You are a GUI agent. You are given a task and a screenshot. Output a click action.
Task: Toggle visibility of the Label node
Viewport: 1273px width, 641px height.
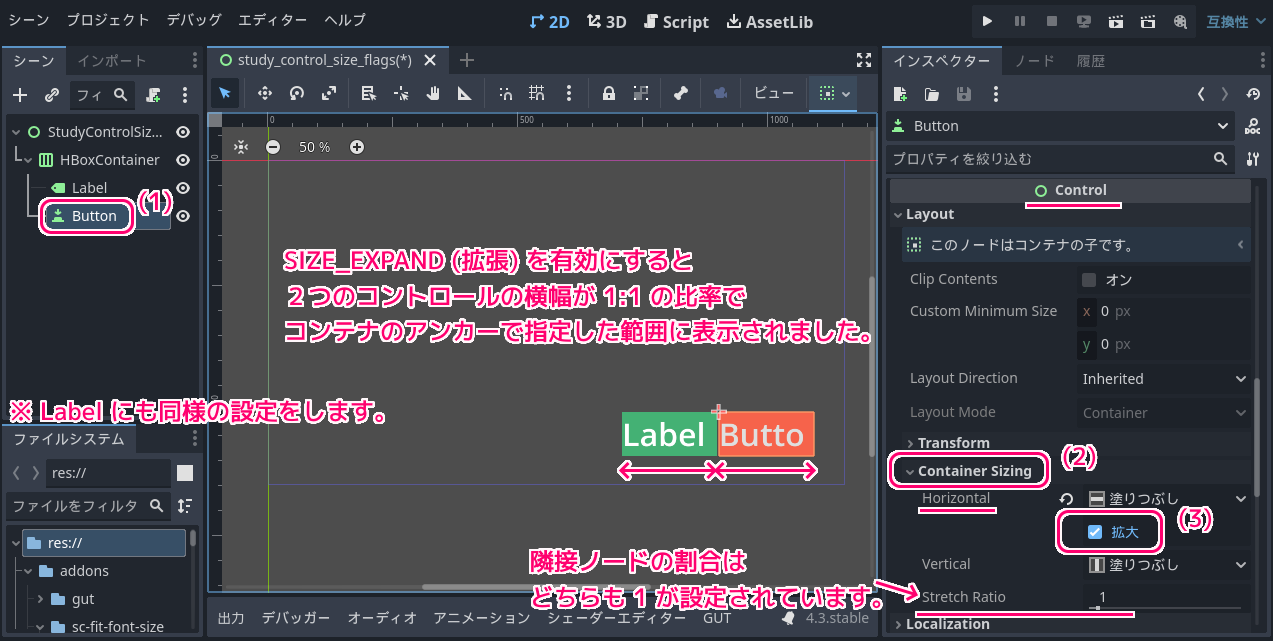coord(183,188)
